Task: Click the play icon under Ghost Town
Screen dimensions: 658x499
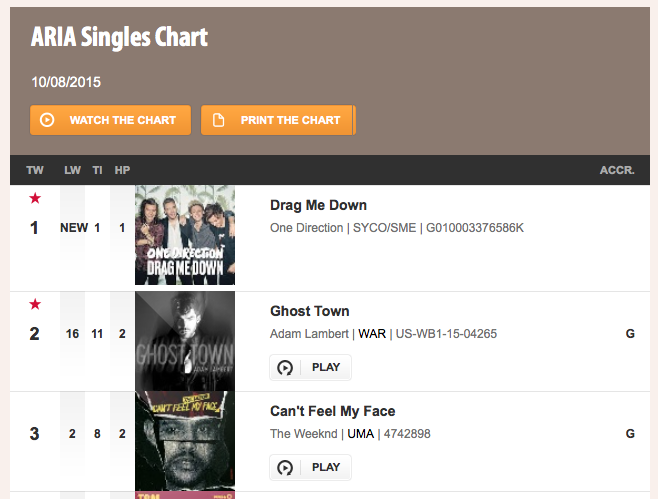Action: [x=285, y=368]
